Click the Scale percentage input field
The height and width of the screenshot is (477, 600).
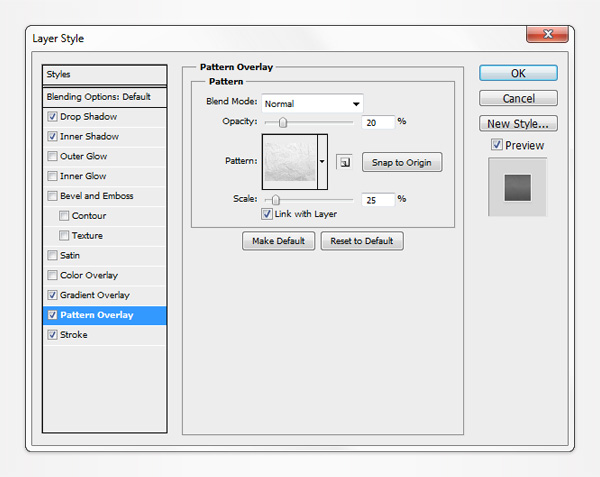pos(378,200)
